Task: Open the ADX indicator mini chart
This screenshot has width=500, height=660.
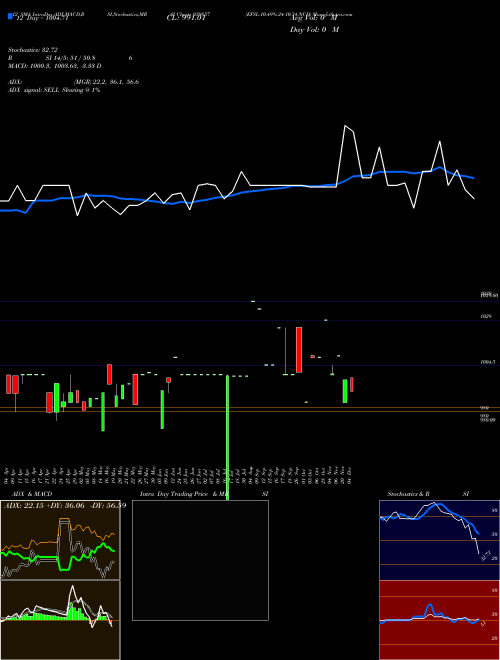Action: (x=60, y=540)
